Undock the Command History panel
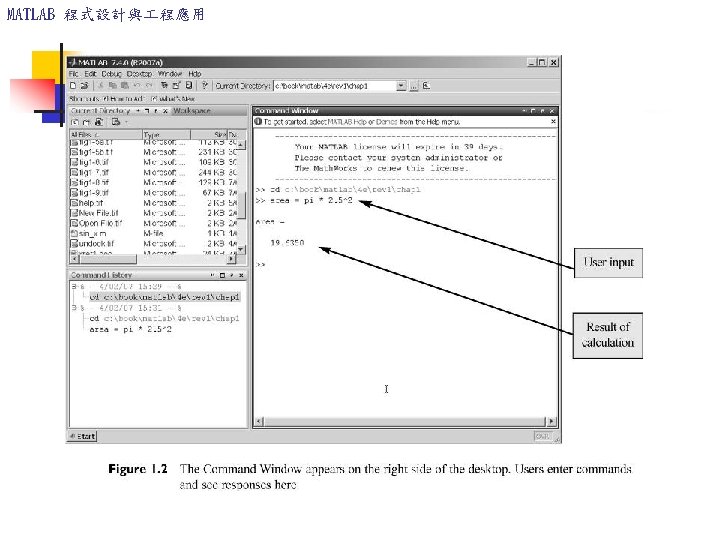The height and width of the screenshot is (540, 720). click(x=231, y=275)
